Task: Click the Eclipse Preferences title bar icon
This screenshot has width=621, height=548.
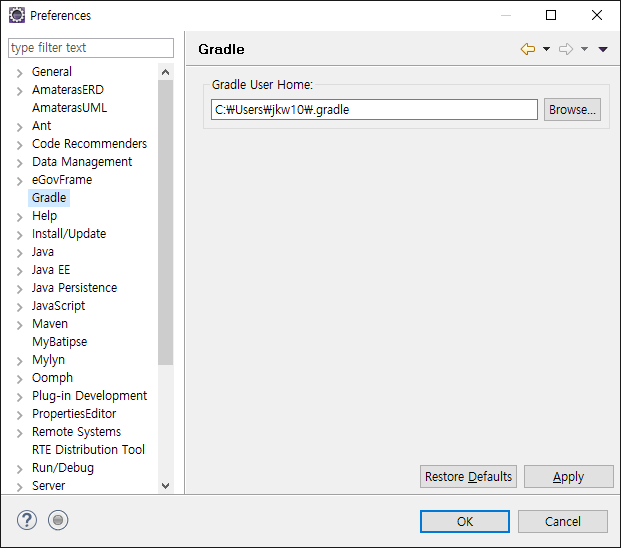Action: coord(17,15)
